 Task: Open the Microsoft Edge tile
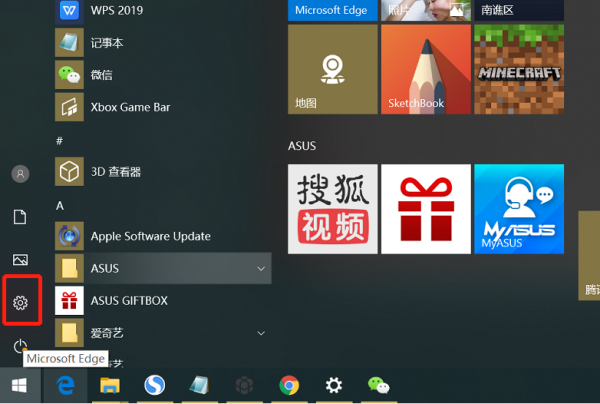333,10
